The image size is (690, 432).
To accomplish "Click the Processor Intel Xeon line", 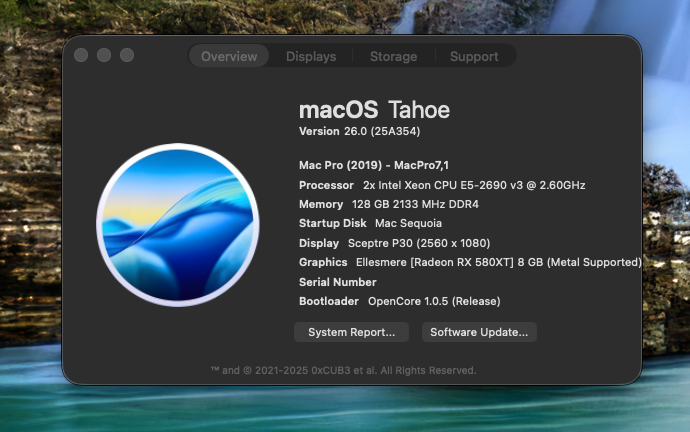I will (442, 185).
